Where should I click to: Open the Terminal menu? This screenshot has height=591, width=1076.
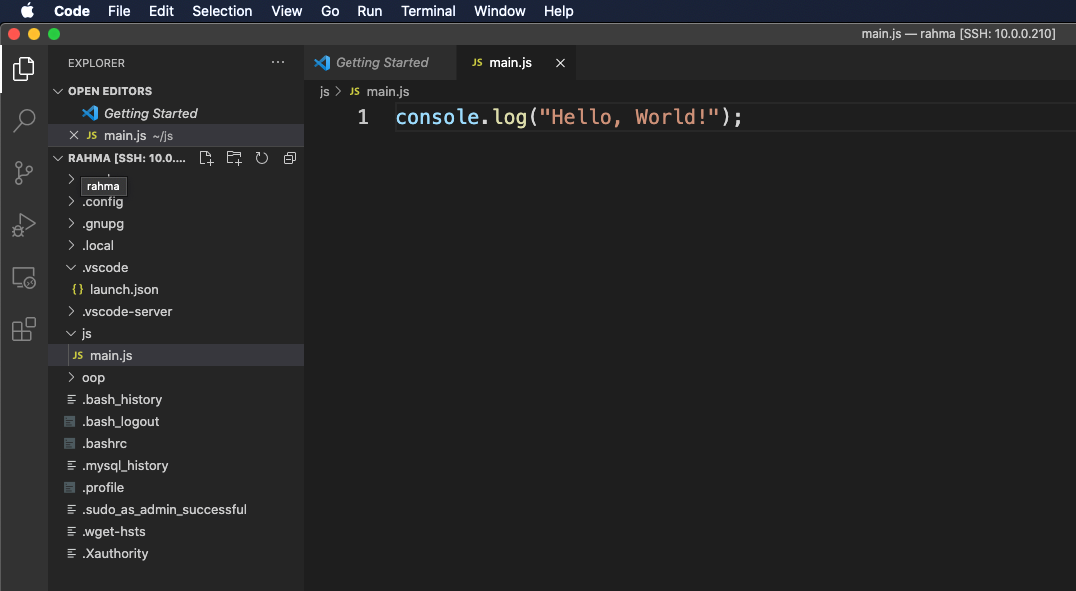coord(428,11)
